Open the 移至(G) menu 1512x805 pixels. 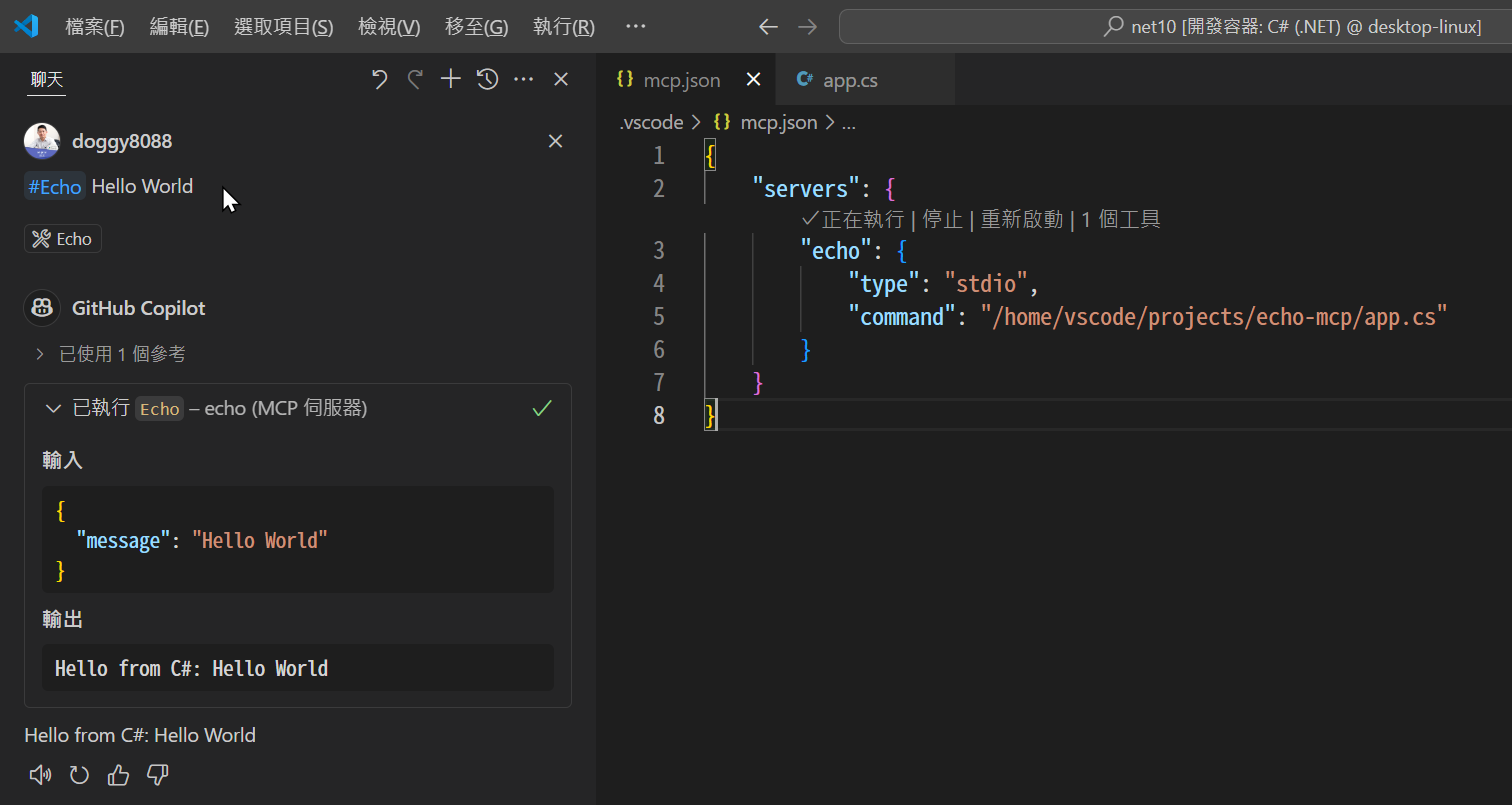click(476, 27)
